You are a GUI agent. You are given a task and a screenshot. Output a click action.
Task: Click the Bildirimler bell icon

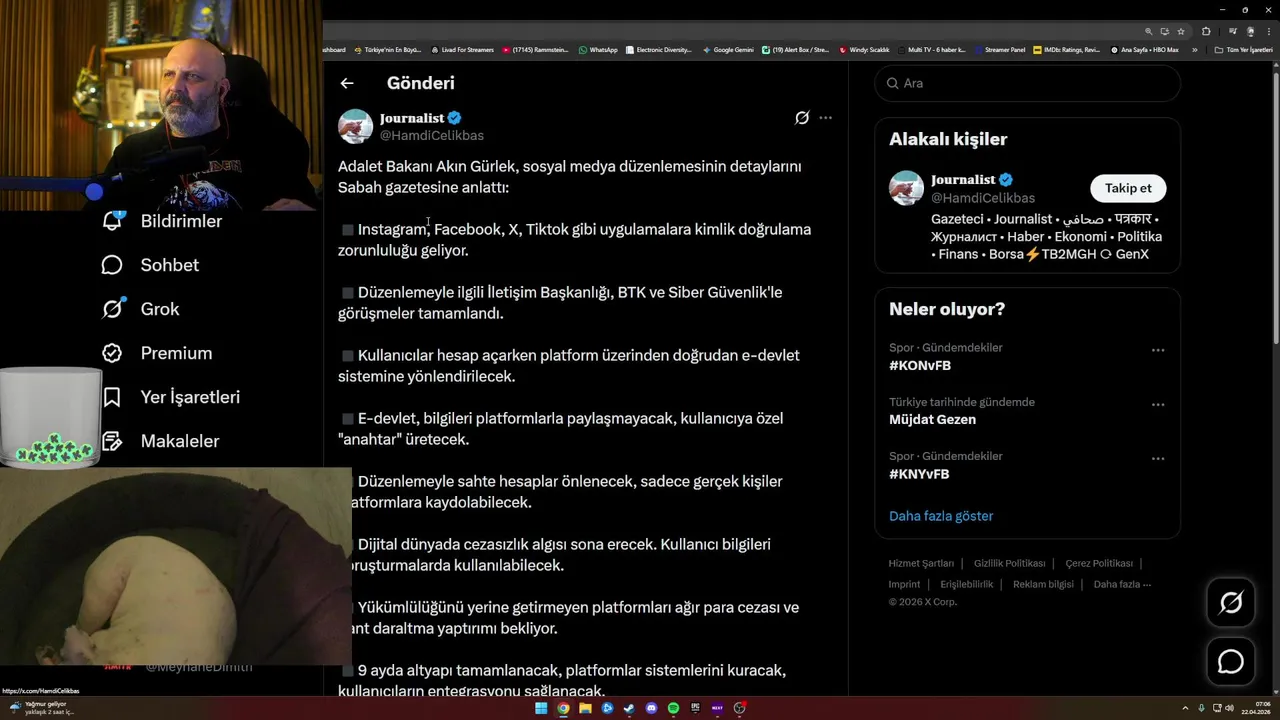tap(112, 221)
